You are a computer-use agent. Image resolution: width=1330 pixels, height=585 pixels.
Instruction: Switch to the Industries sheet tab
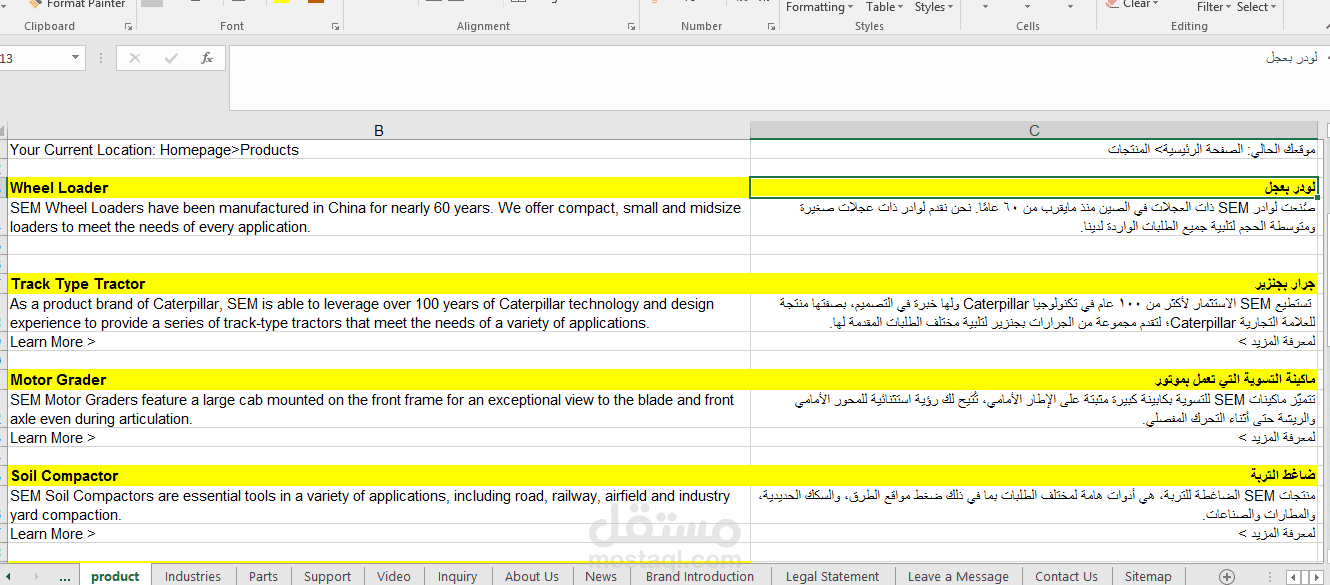[x=193, y=576]
